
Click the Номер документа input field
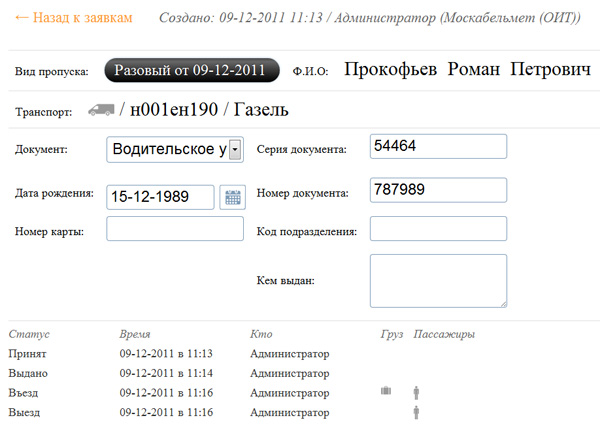[438, 190]
